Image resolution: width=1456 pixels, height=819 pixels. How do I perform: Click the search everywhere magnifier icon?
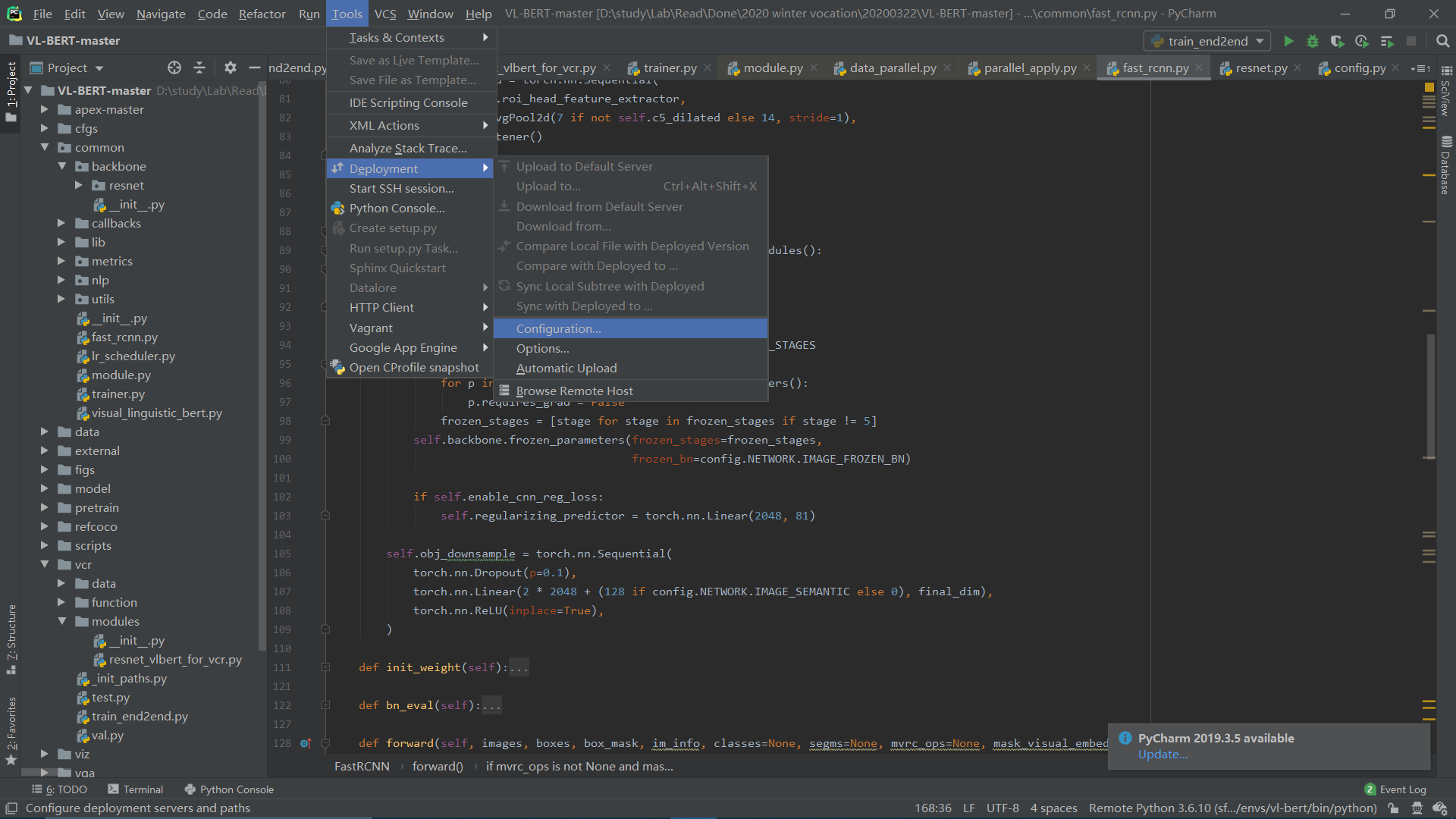pos(1442,41)
